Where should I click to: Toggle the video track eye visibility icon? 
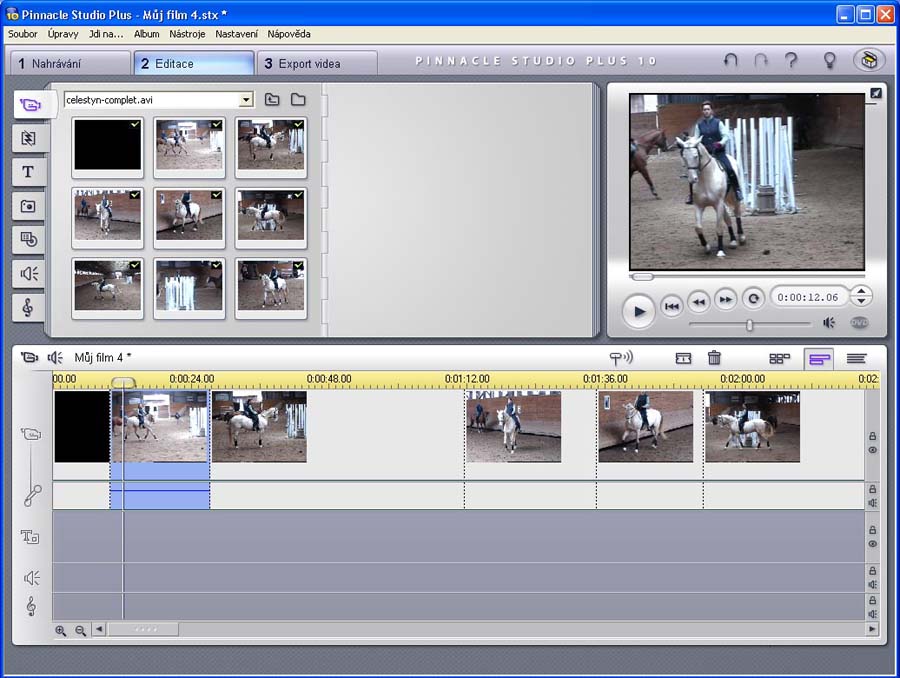coord(872,451)
